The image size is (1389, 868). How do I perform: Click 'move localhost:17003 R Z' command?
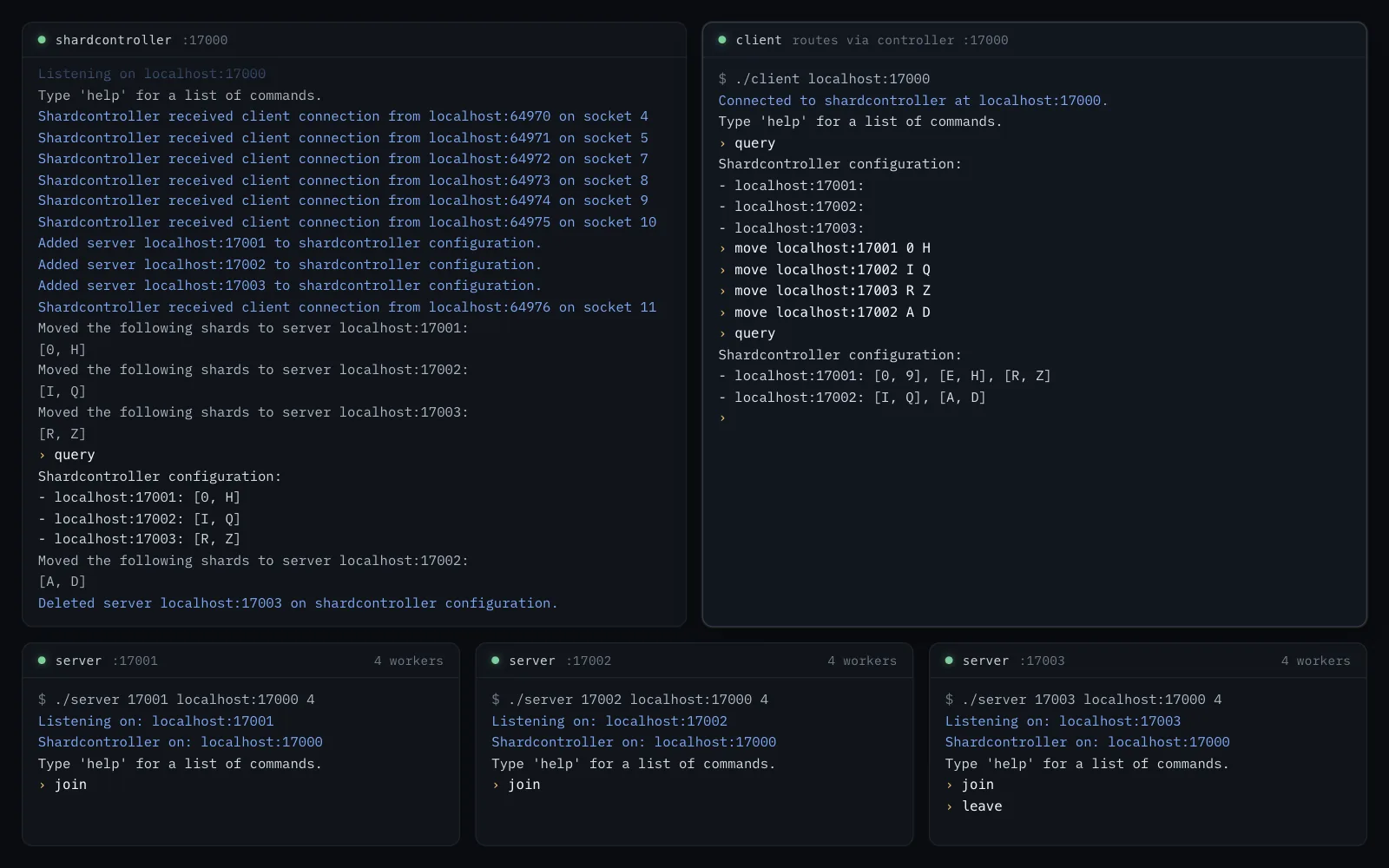825,291
